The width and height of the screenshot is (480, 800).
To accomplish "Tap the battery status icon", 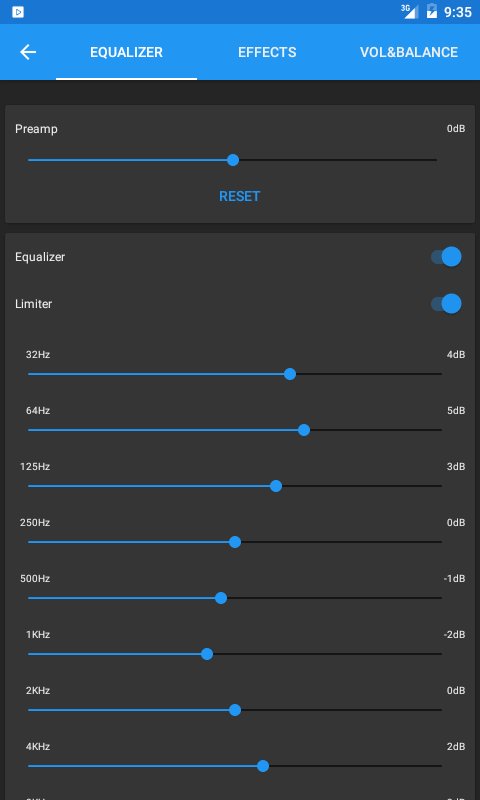I will [x=432, y=11].
